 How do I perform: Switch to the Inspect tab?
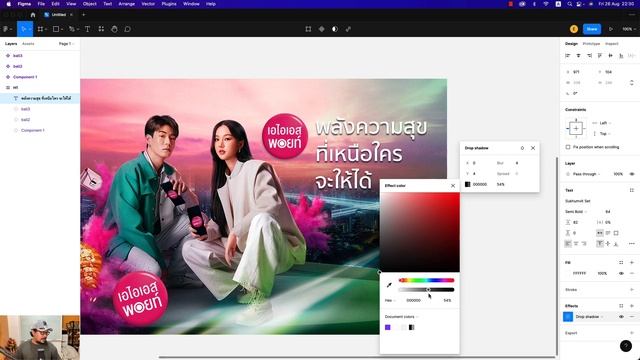pos(611,44)
